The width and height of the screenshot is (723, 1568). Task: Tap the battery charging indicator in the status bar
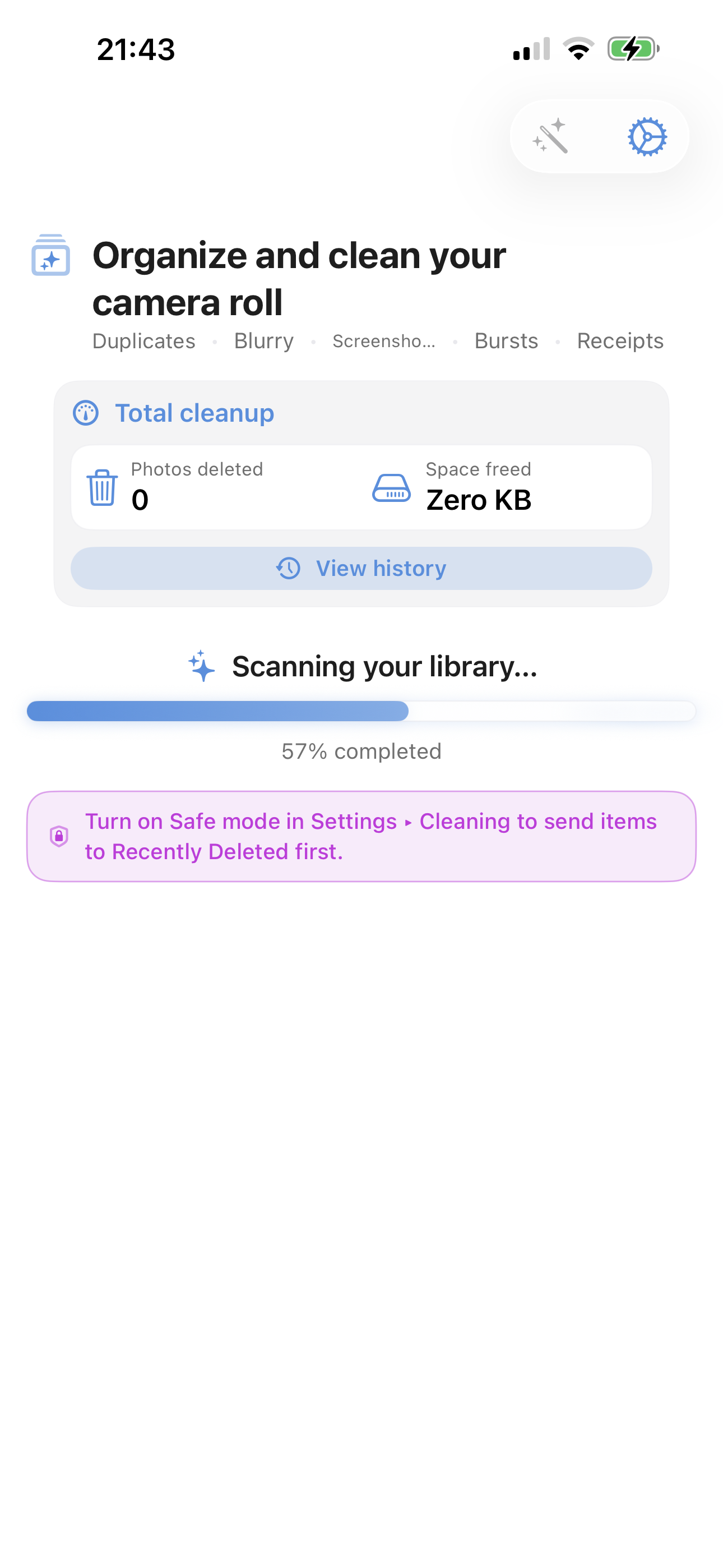click(633, 49)
